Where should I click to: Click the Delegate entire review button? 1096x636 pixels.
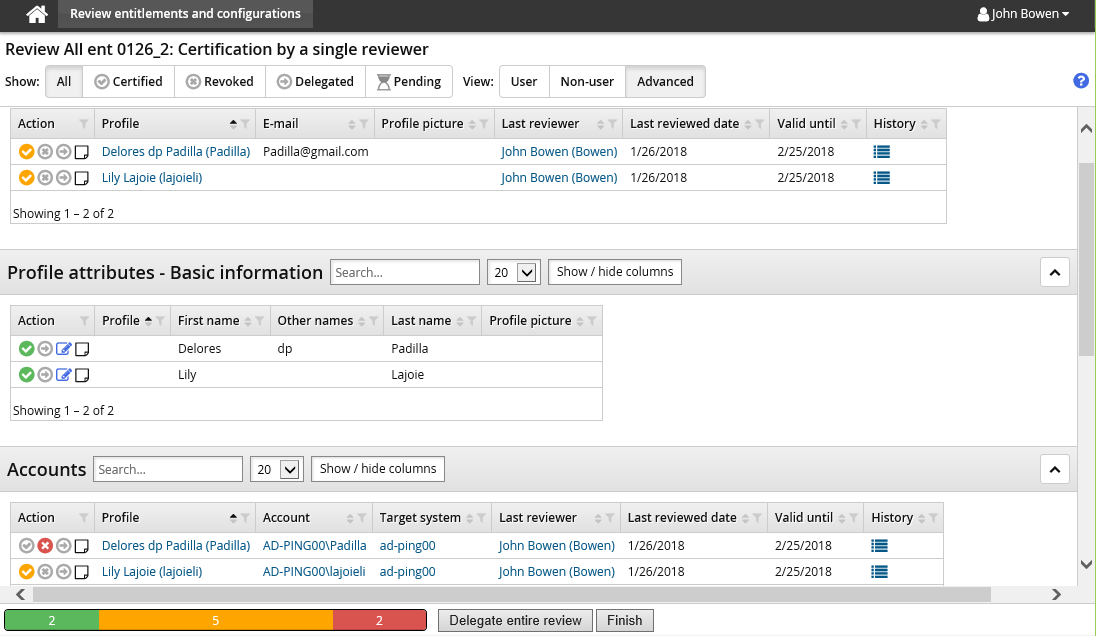515,620
